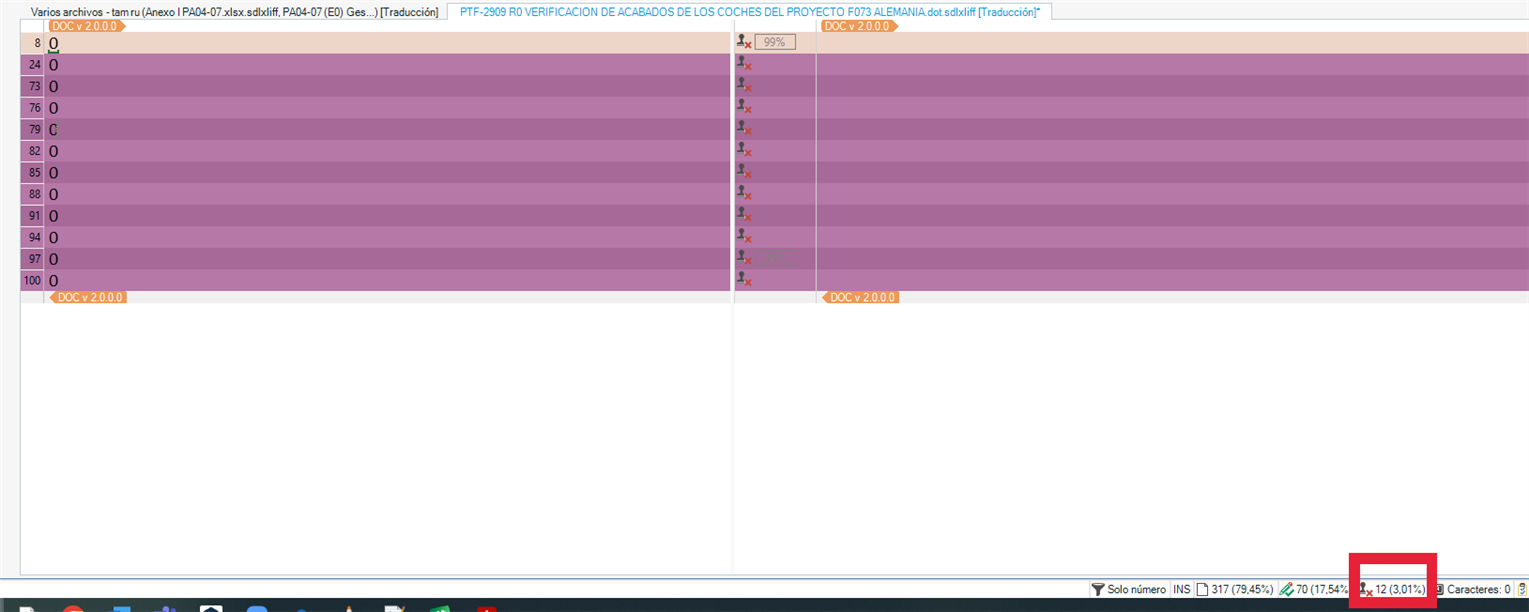Switch to the Varios archivos tam.ru tab

[234, 12]
